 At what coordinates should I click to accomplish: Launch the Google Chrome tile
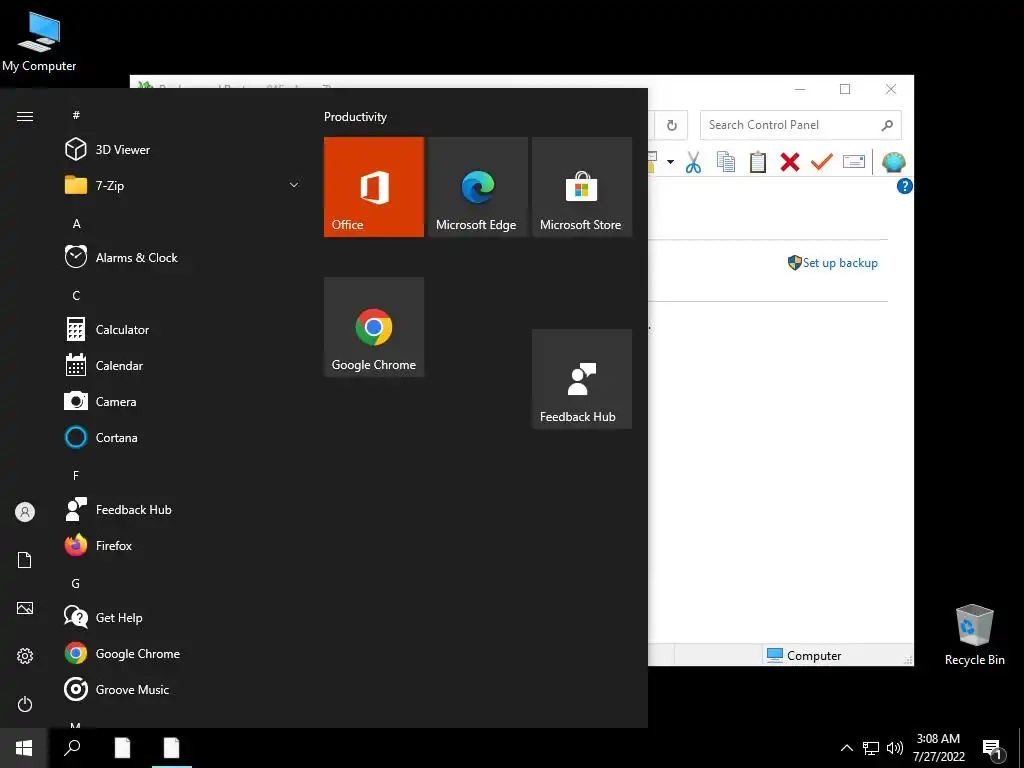pyautogui.click(x=374, y=327)
